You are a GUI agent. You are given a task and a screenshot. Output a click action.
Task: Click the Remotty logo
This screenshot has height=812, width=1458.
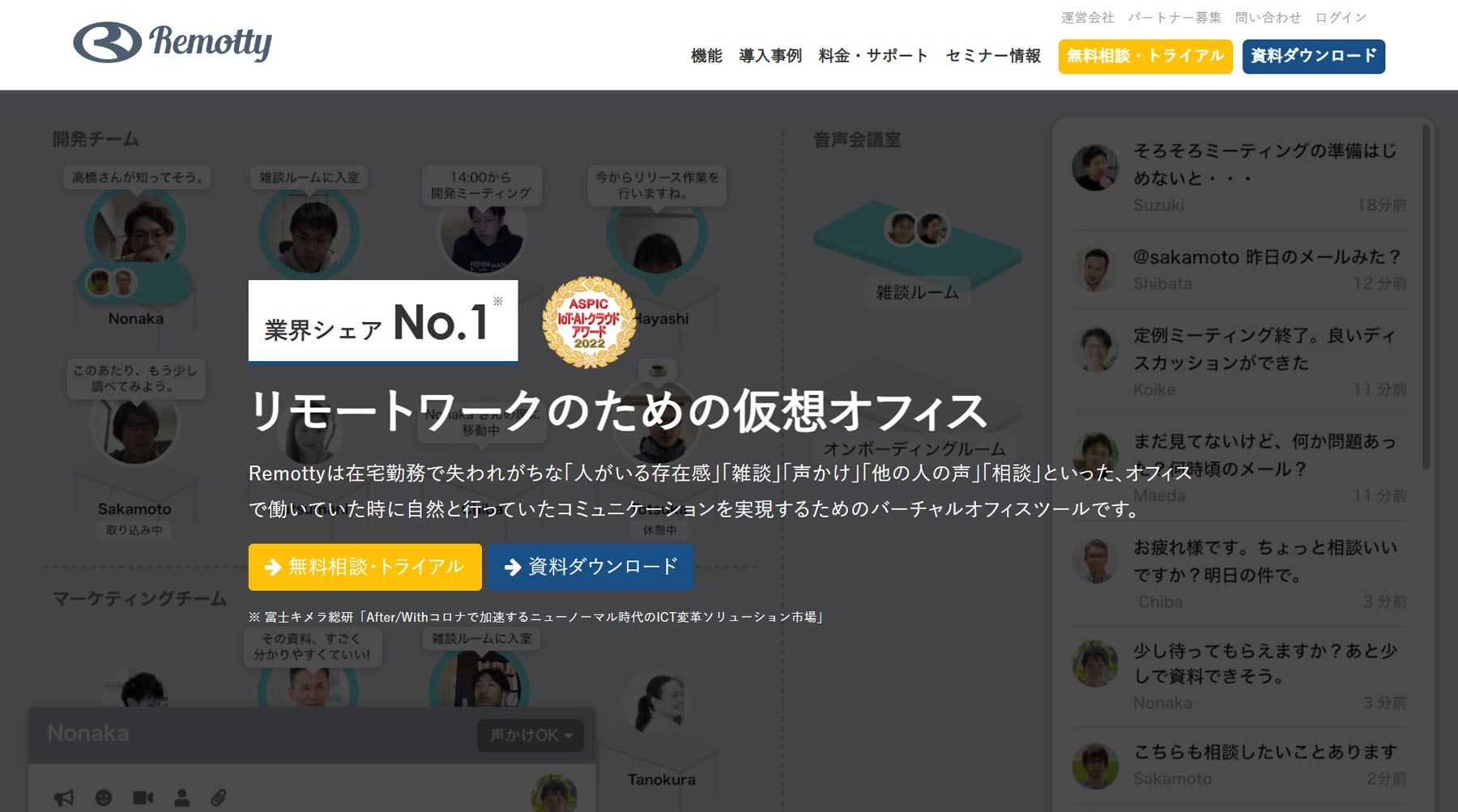[173, 42]
